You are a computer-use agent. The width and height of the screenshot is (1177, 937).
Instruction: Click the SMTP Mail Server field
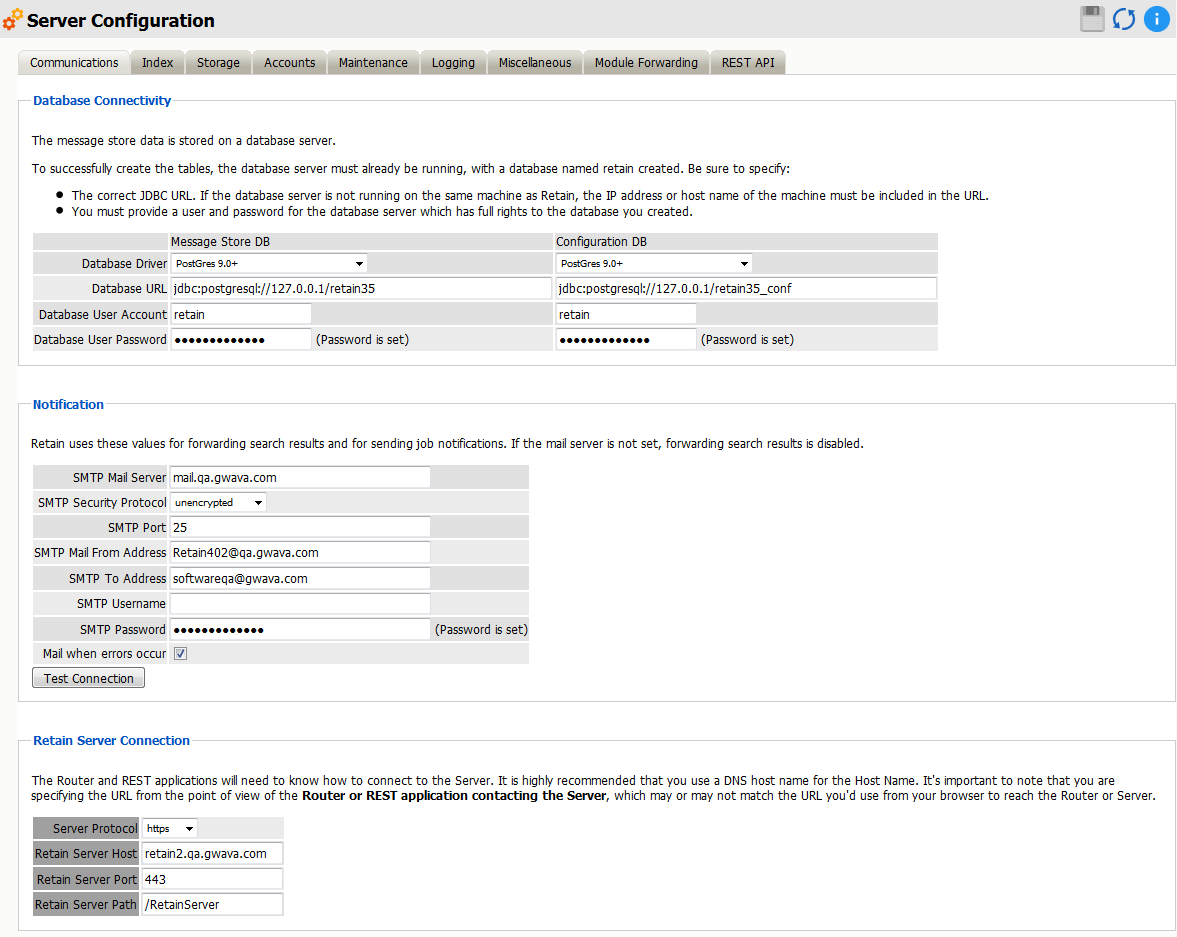pos(300,477)
